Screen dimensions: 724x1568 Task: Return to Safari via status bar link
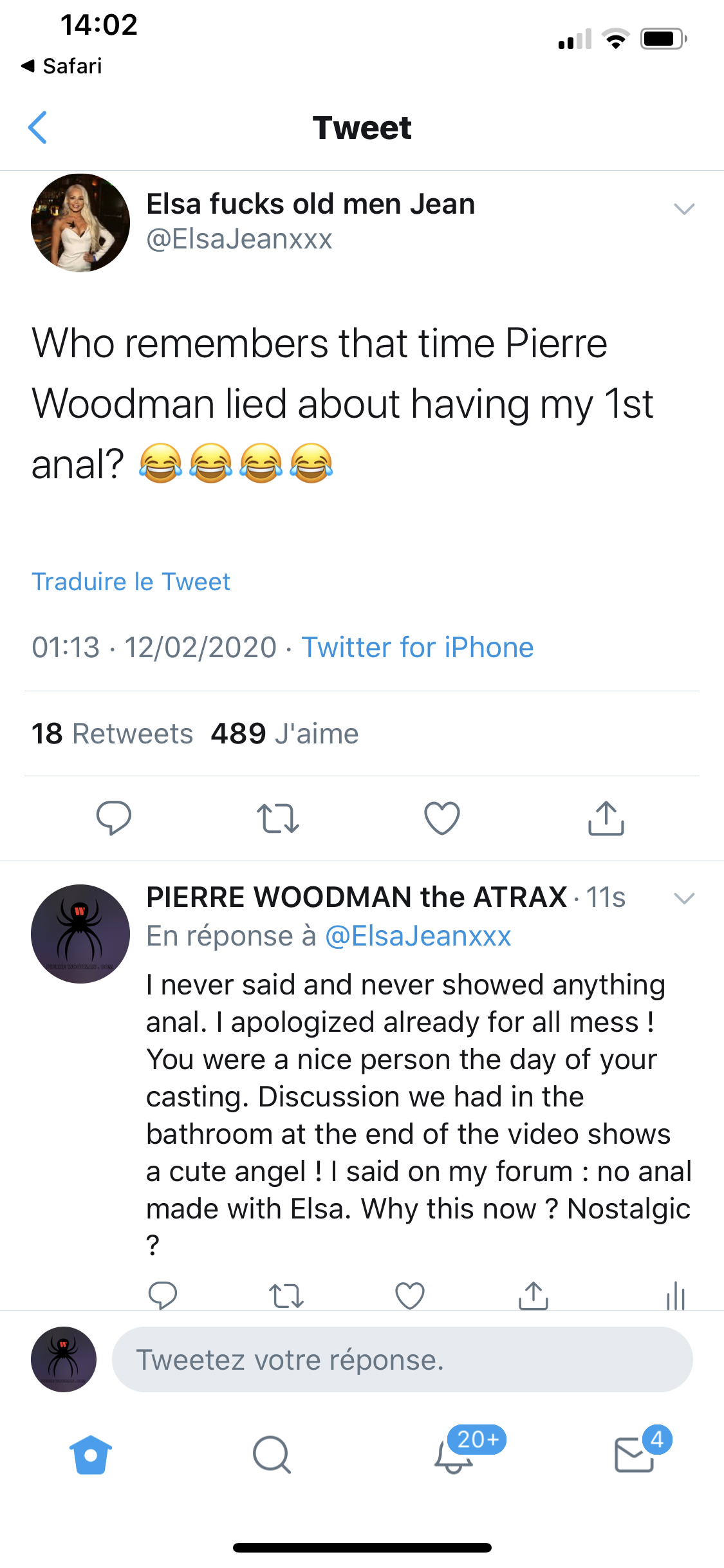click(x=62, y=66)
